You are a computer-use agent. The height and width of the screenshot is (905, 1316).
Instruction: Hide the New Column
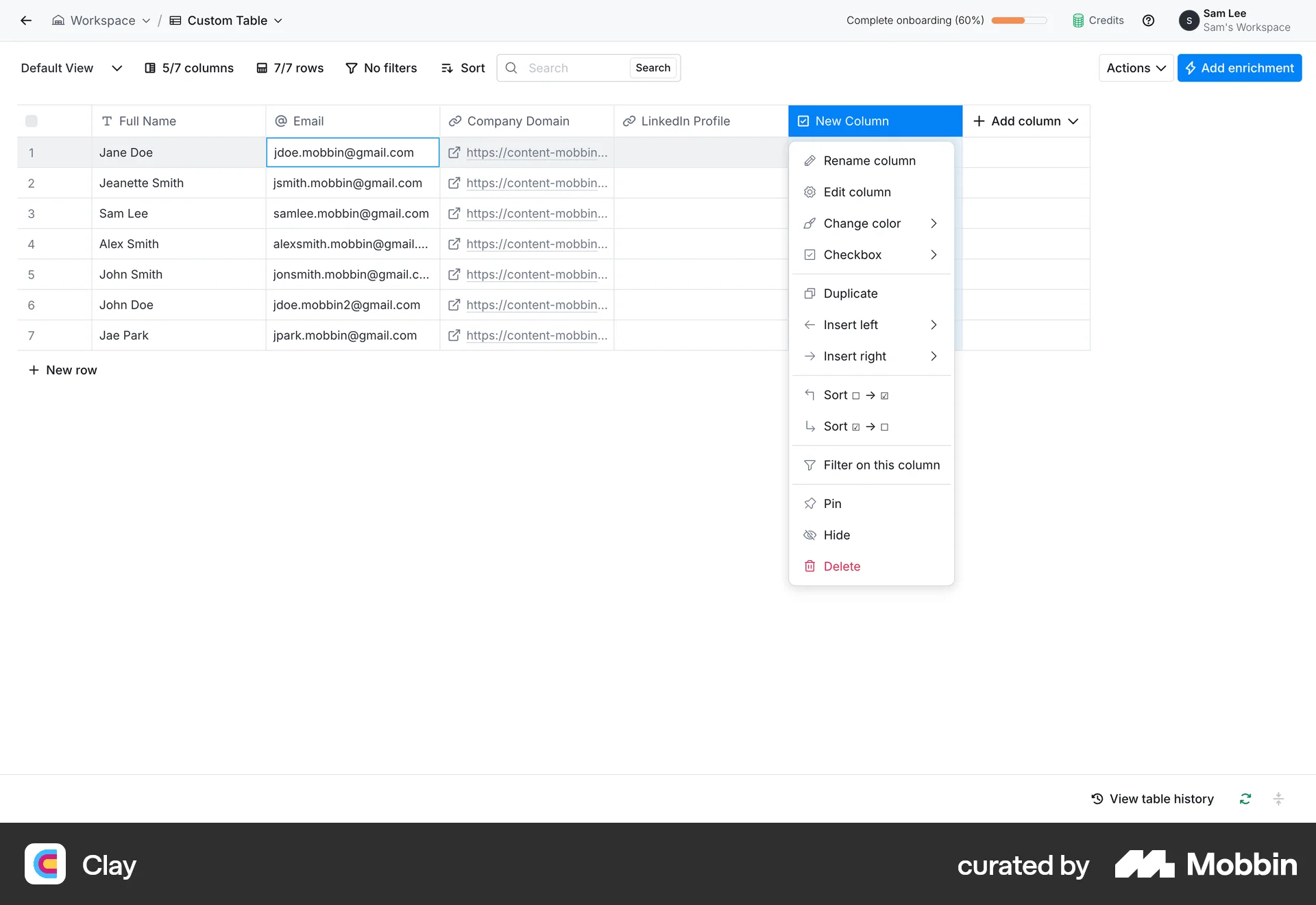(836, 535)
